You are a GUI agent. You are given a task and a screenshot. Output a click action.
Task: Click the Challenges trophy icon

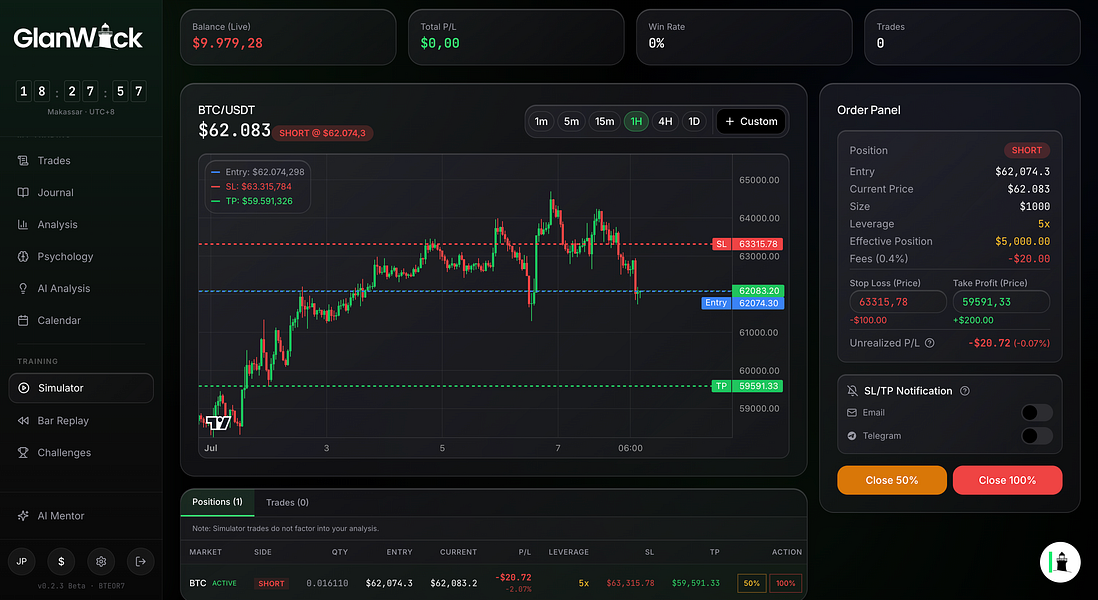(x=23, y=453)
